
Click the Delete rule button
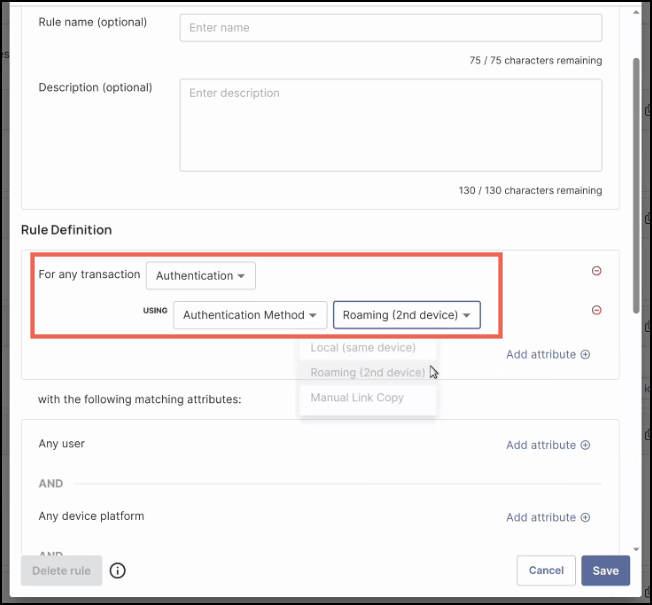coord(61,571)
